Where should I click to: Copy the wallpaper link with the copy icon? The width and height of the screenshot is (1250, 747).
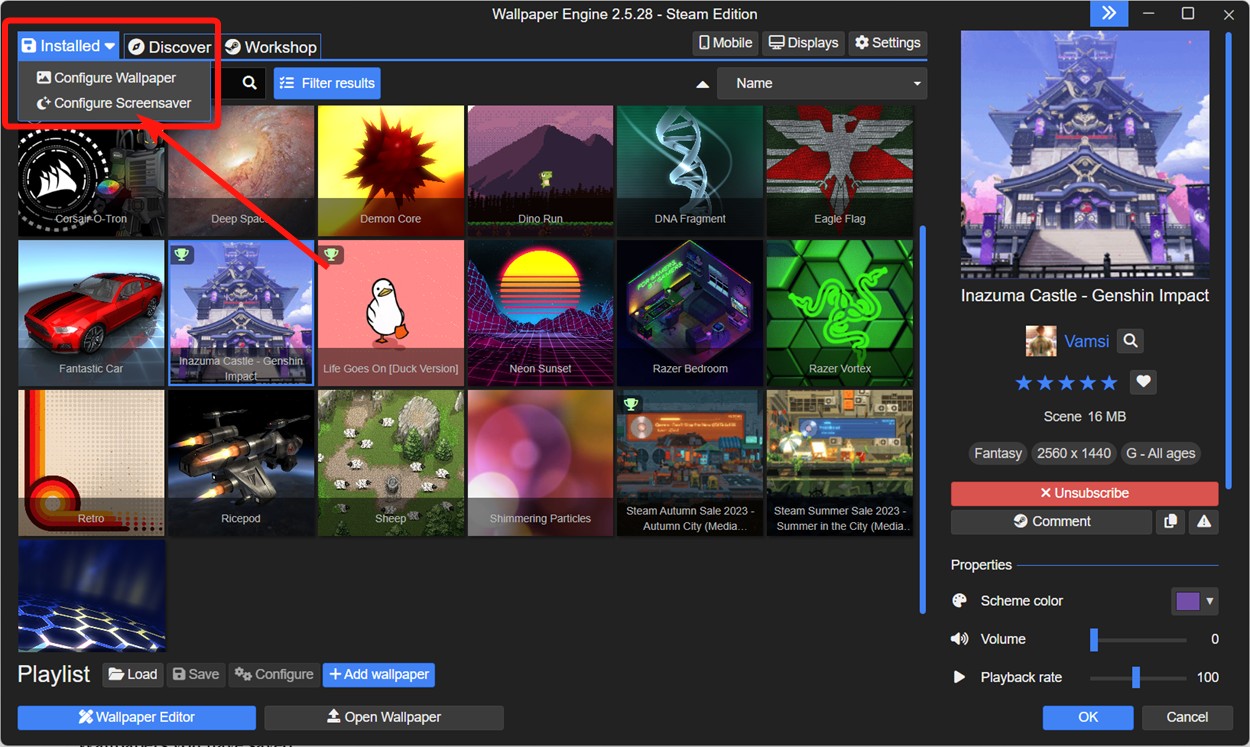pyautogui.click(x=1170, y=521)
